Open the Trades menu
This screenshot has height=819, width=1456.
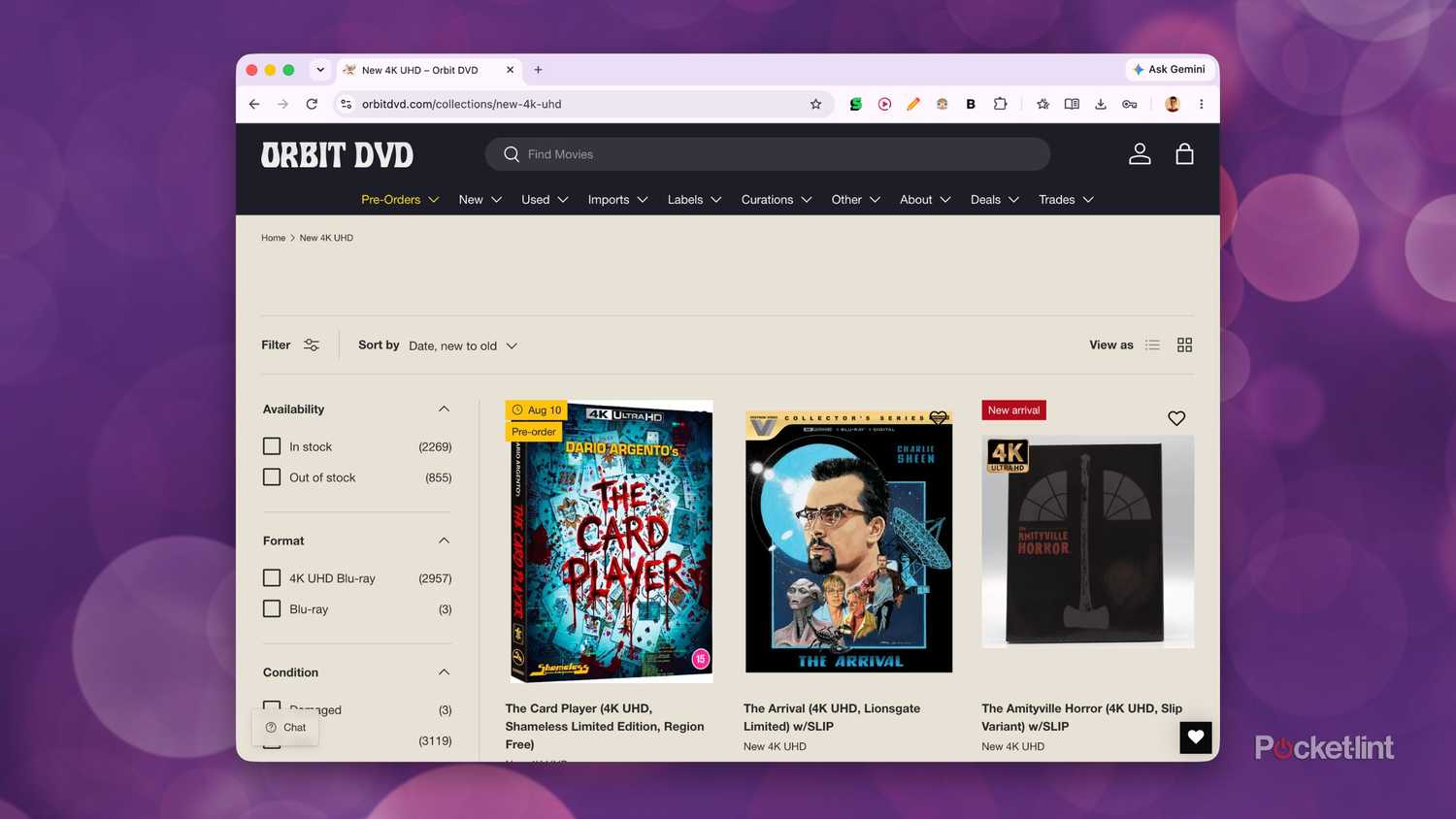(x=1066, y=200)
